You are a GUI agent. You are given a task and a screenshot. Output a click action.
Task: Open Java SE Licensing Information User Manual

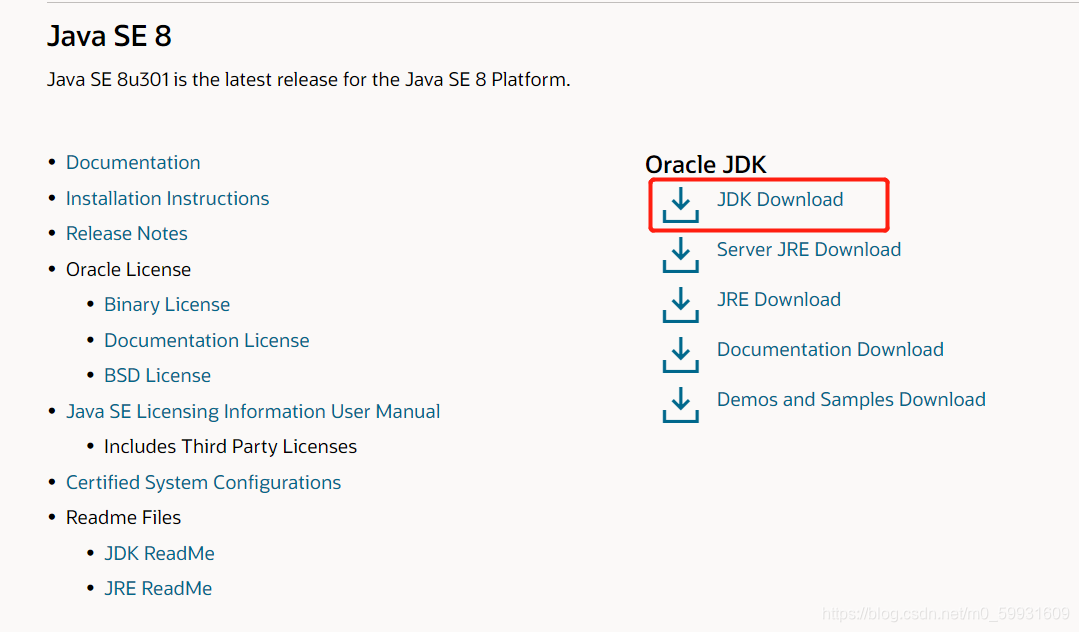click(x=253, y=411)
